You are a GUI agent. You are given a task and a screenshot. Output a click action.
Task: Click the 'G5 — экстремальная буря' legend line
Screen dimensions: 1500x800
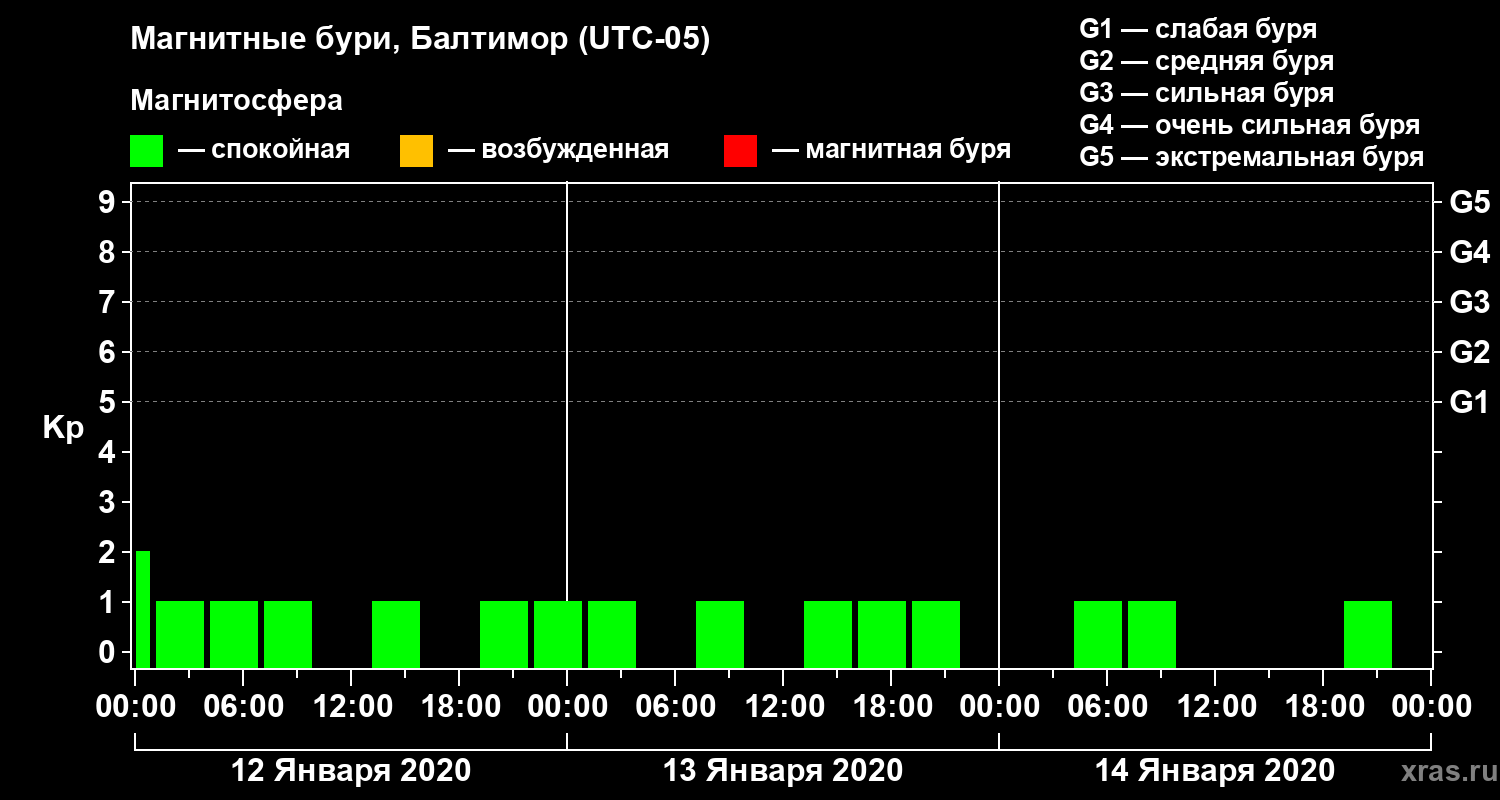(1251, 157)
